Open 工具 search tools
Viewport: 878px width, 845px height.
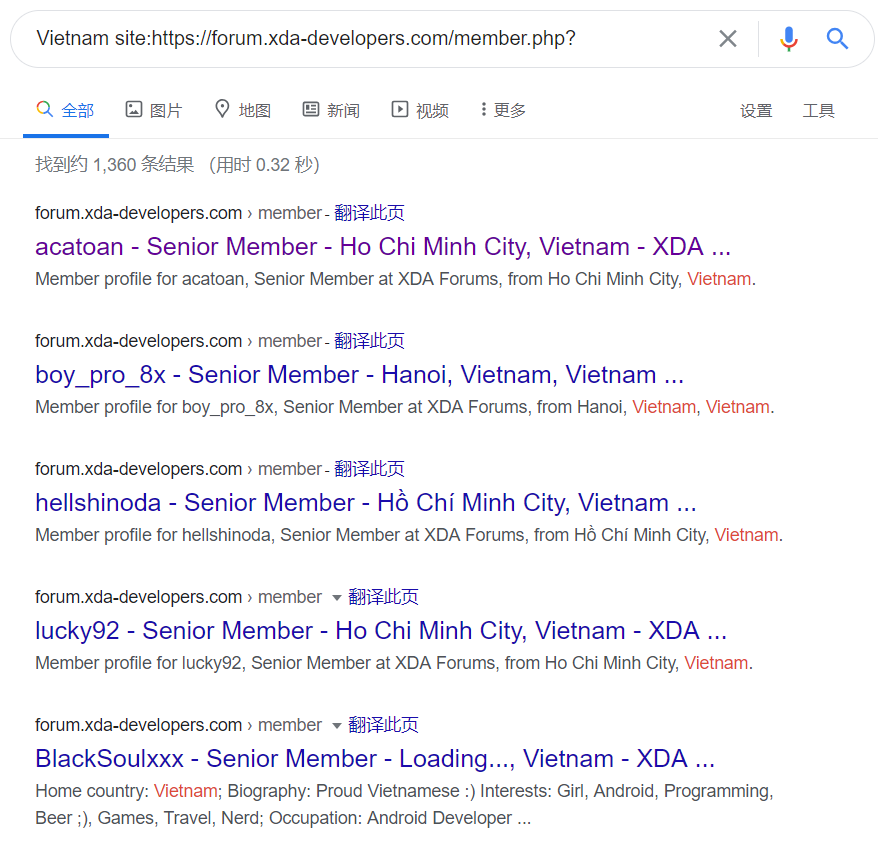[x=819, y=110]
